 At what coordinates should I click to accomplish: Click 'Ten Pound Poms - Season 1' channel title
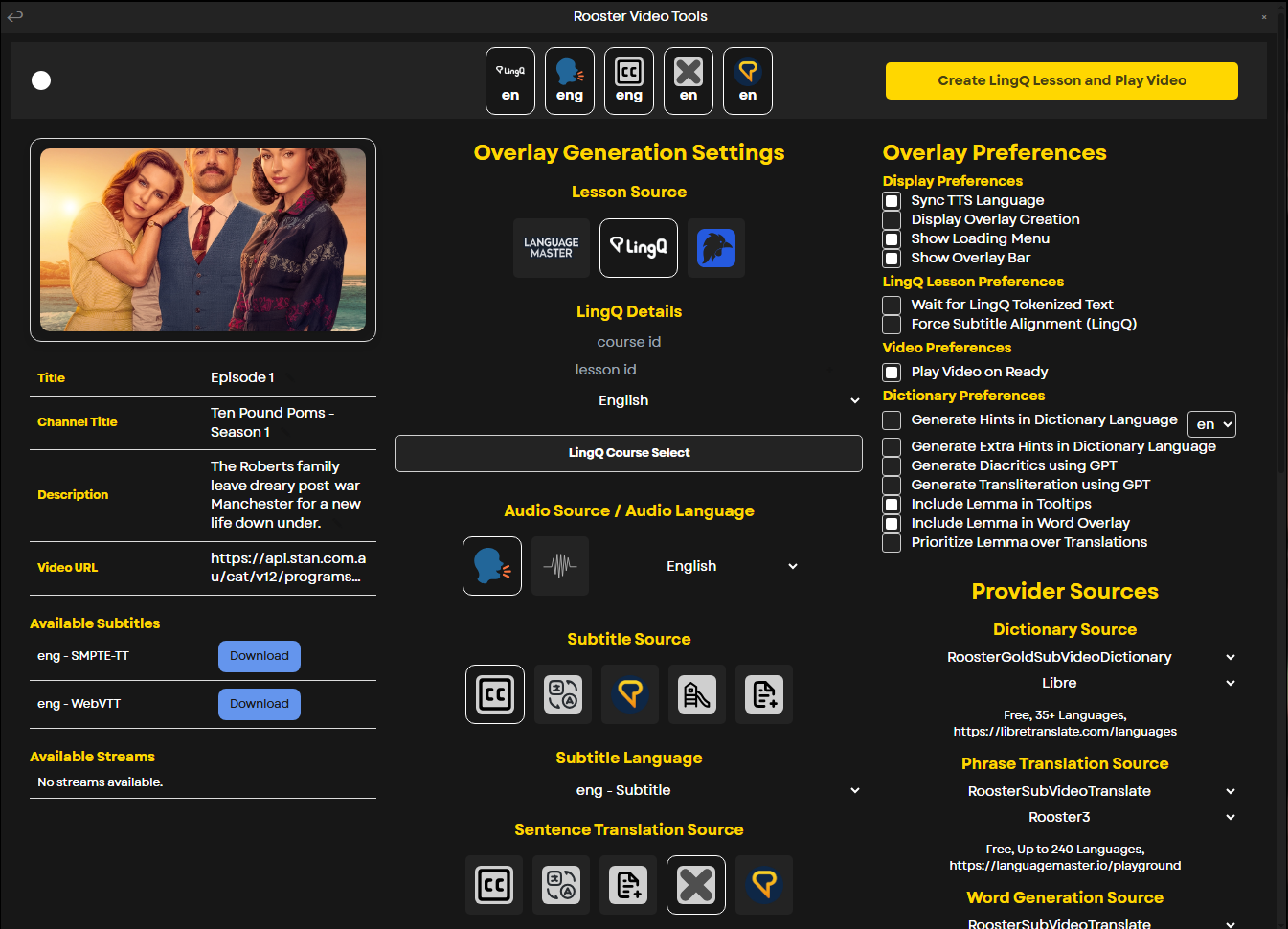click(x=272, y=422)
